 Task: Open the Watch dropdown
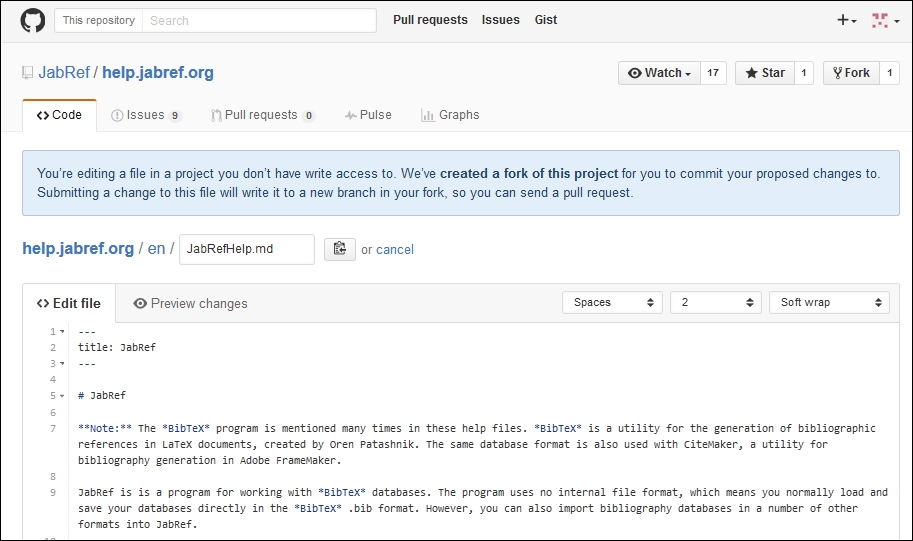659,73
